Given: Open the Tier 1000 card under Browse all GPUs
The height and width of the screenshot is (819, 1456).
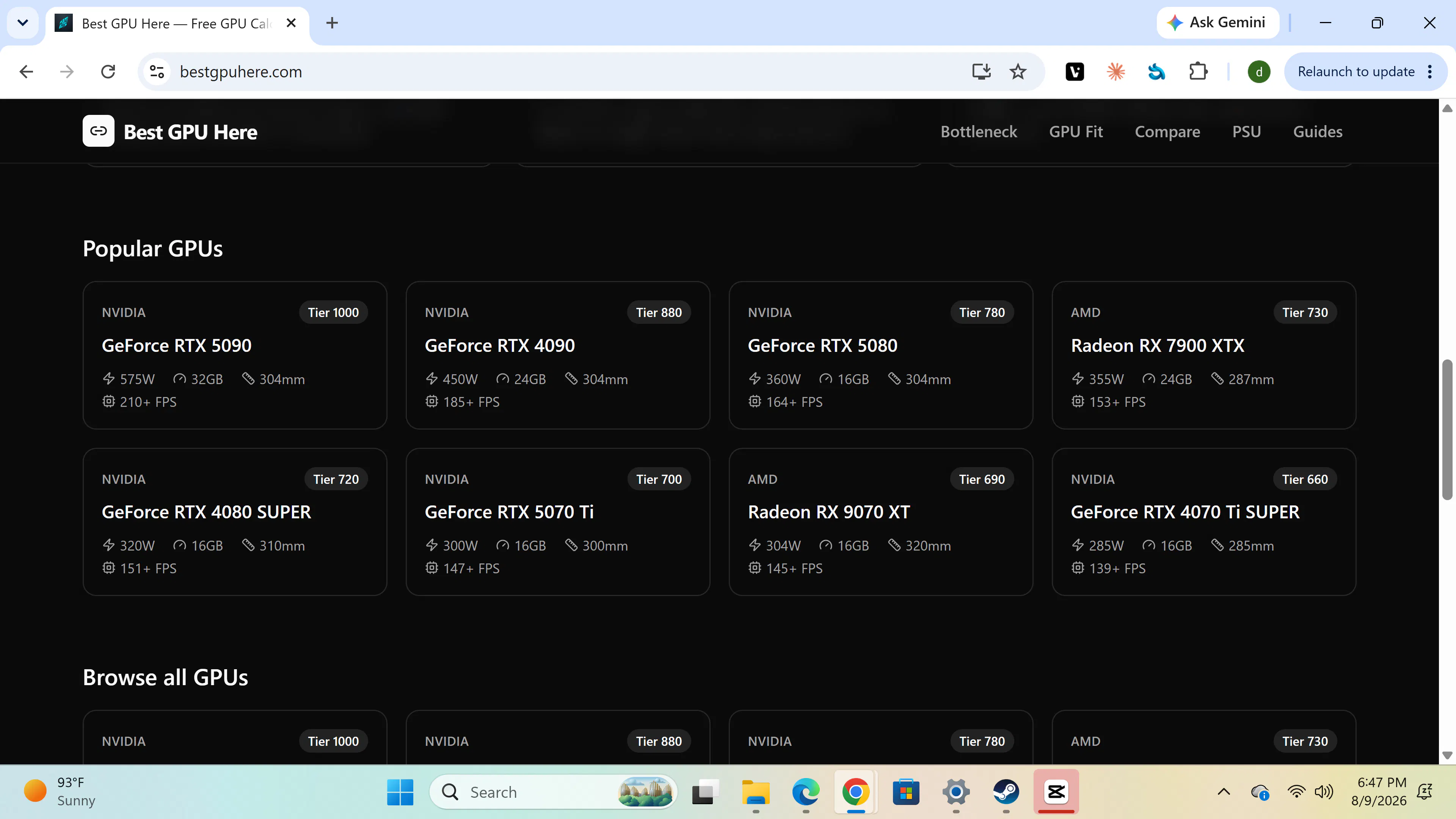Looking at the screenshot, I should [235, 737].
